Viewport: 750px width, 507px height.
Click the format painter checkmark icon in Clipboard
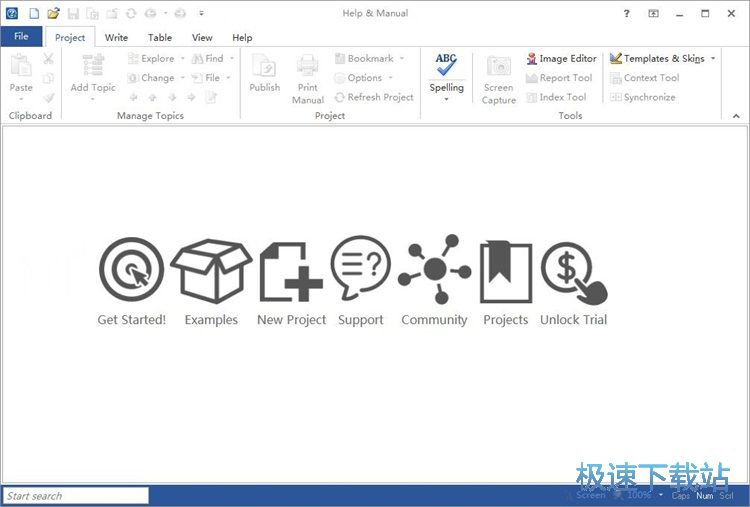[48, 98]
